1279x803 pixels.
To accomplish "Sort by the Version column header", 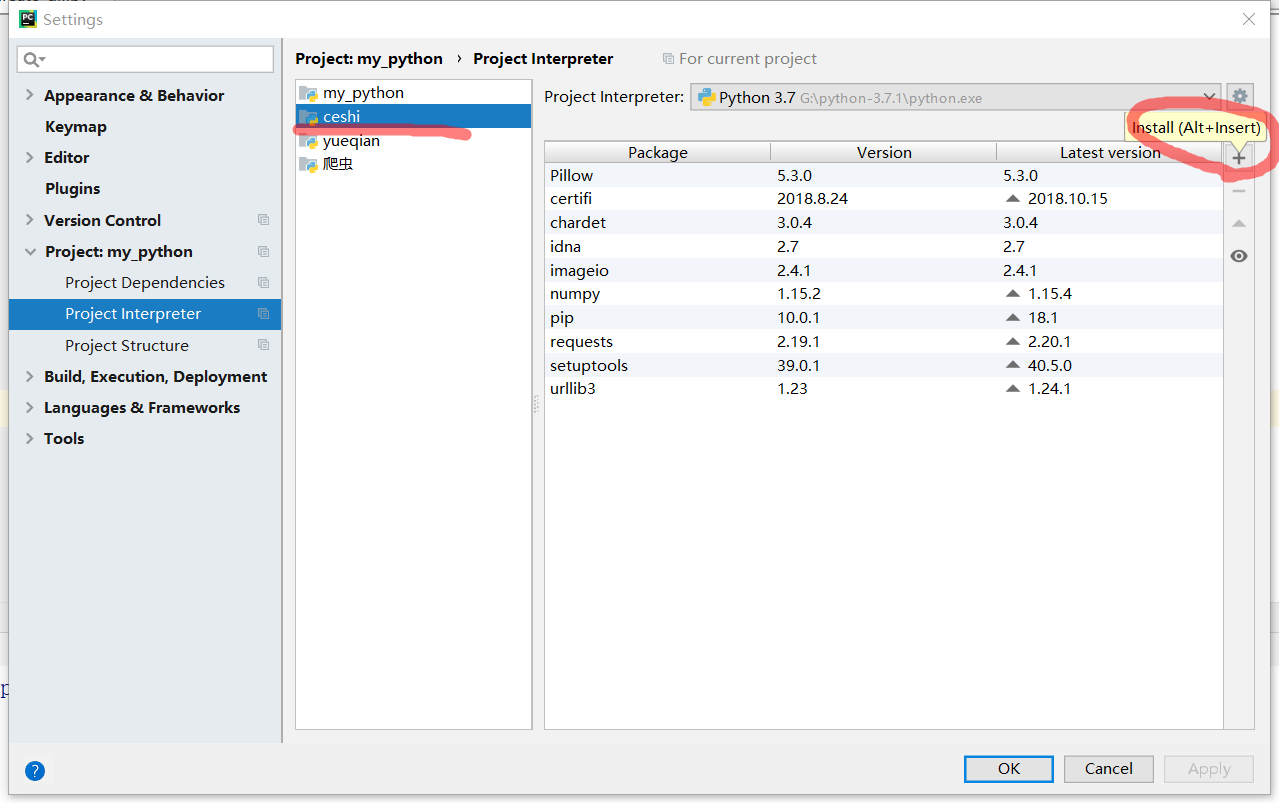I will [884, 152].
